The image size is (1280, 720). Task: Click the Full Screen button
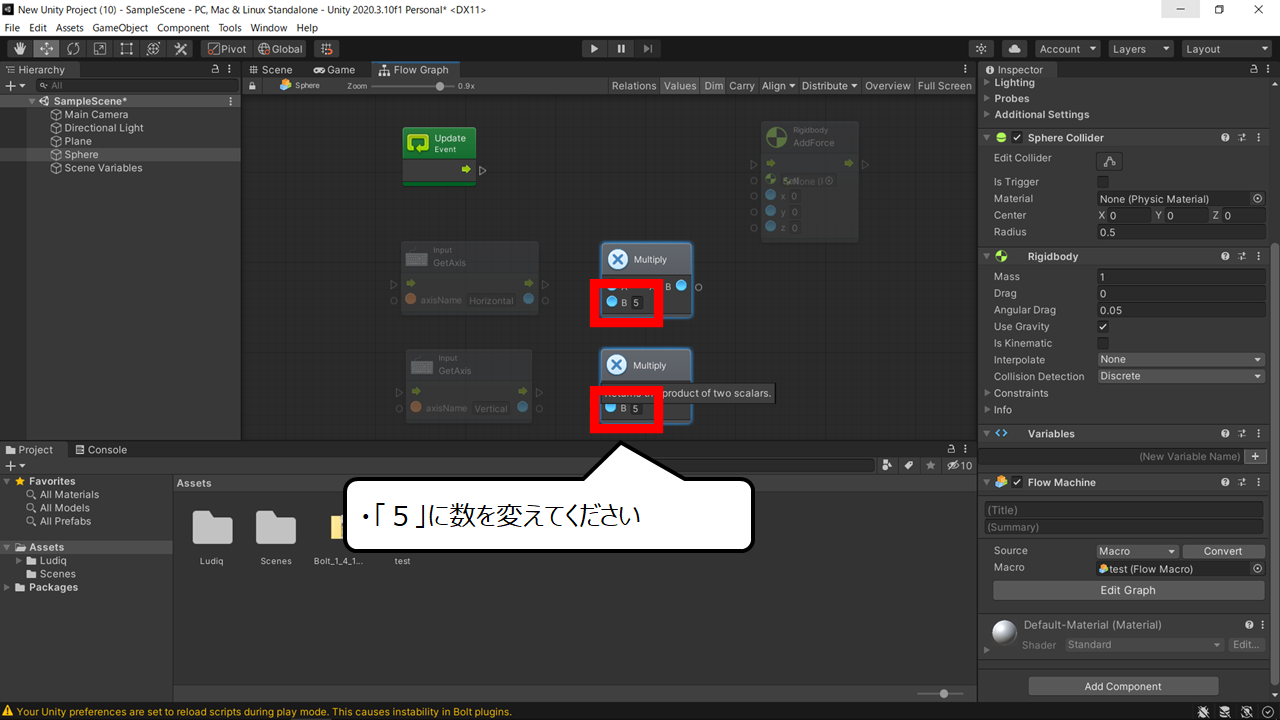pos(945,86)
